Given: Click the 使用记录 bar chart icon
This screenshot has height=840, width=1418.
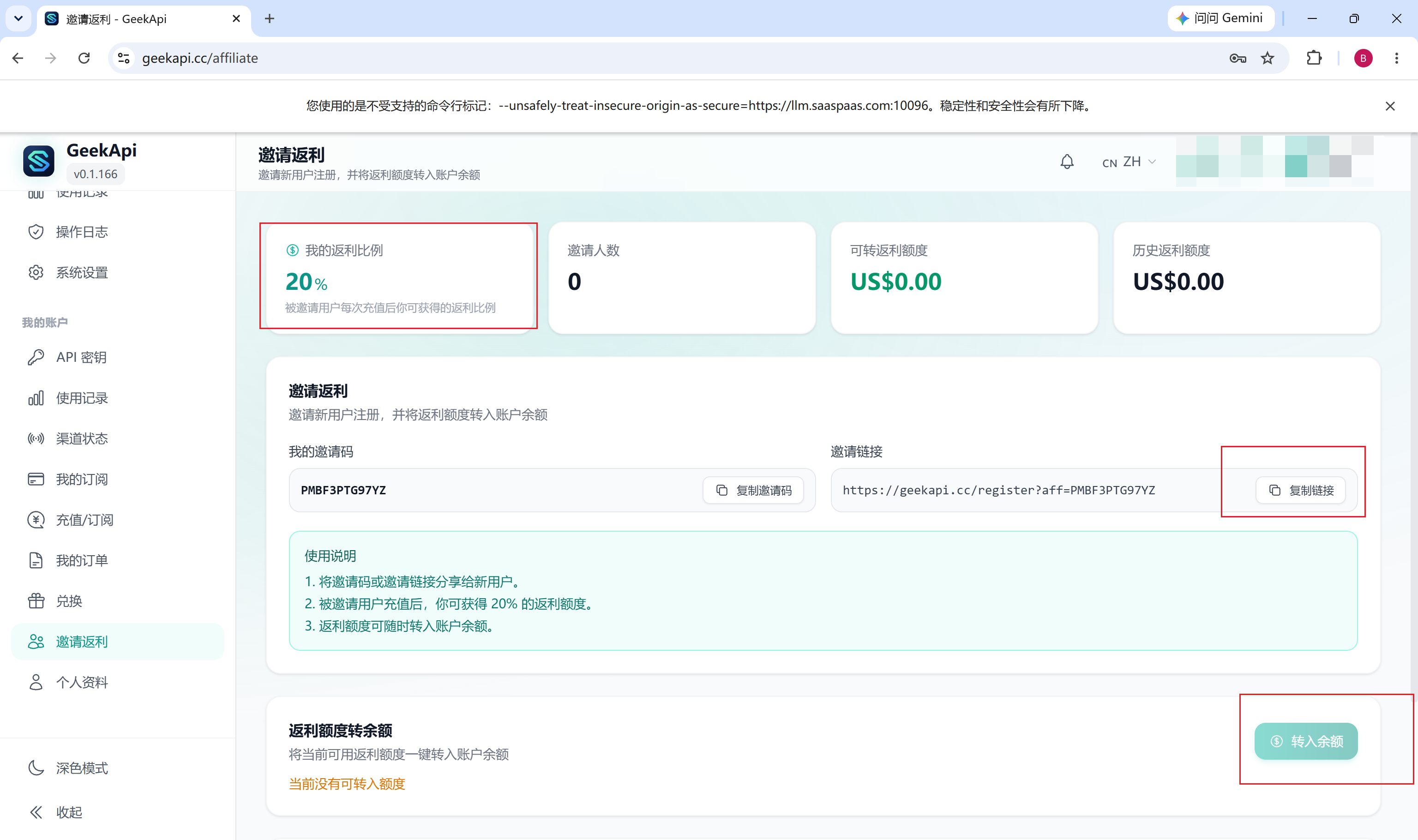Looking at the screenshot, I should [36, 398].
